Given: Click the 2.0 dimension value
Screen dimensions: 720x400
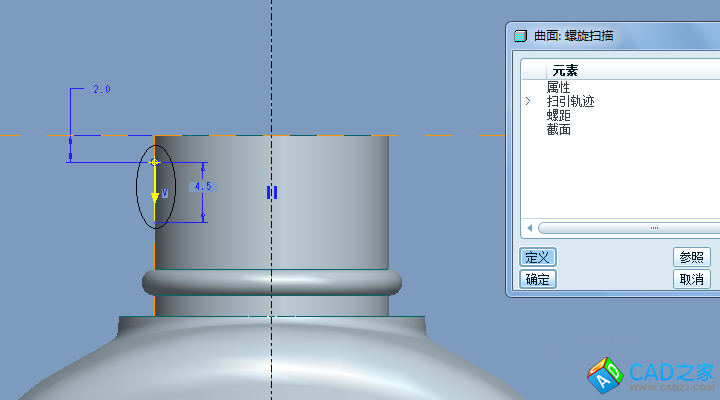Looking at the screenshot, I should 101,90.
